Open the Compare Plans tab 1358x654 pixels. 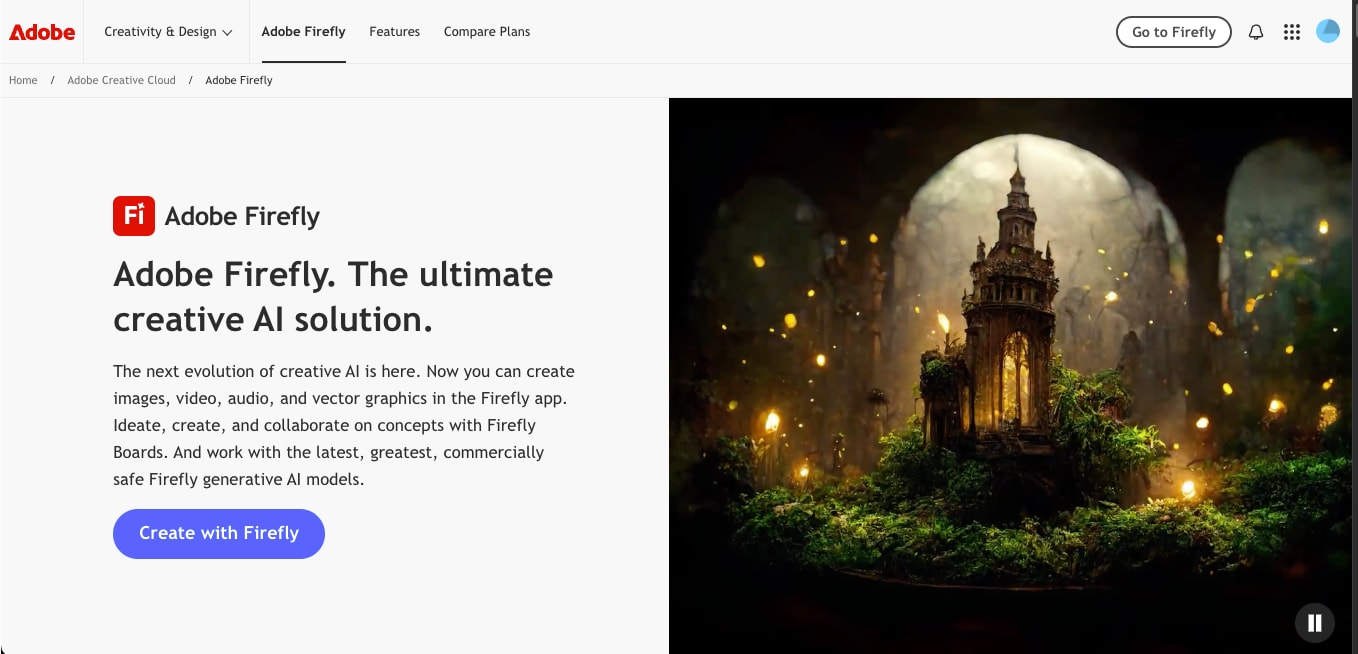click(x=487, y=32)
